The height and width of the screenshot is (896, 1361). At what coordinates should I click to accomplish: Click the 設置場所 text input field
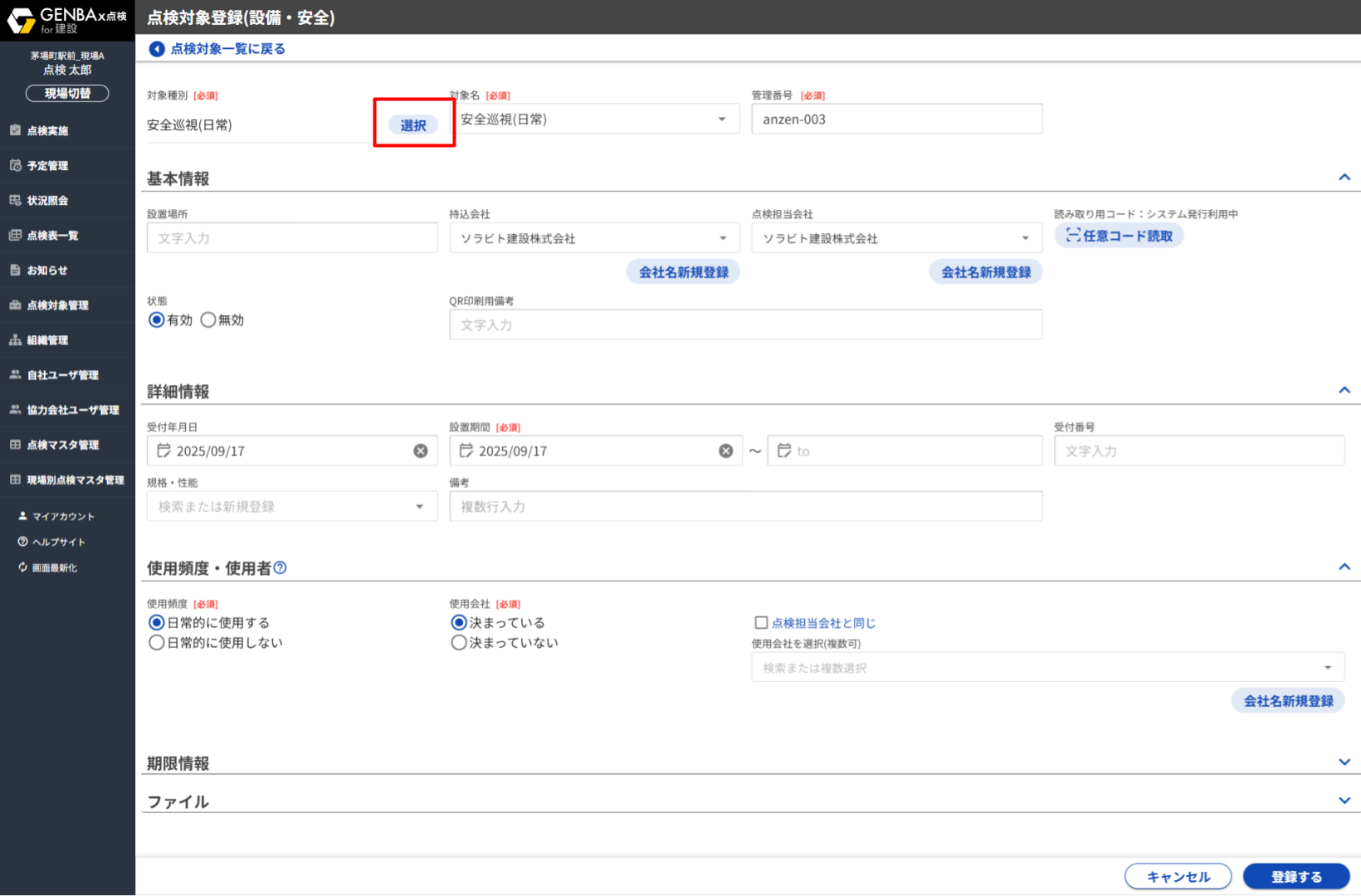click(x=292, y=238)
